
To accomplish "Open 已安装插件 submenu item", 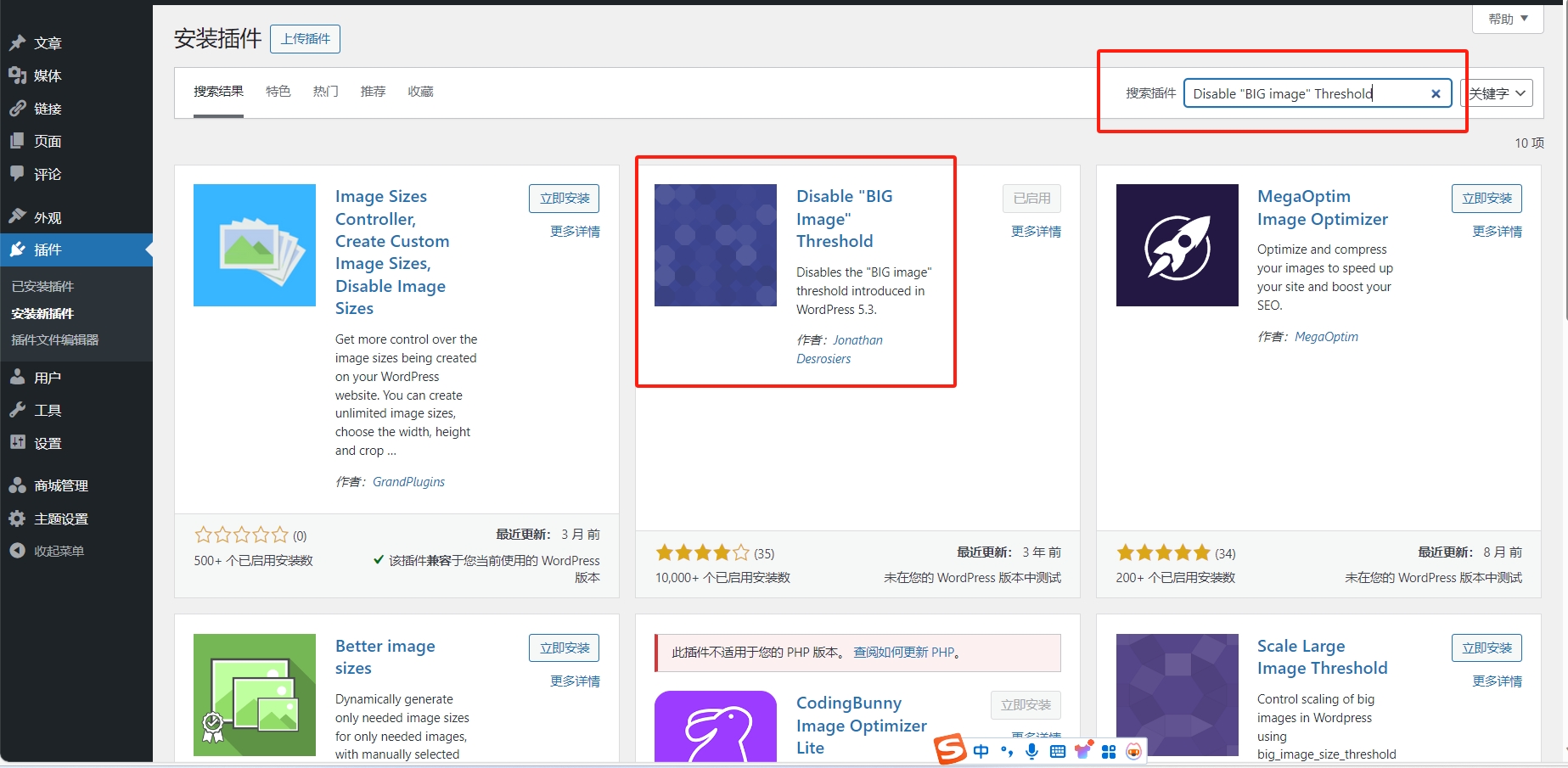I will pyautogui.click(x=42, y=287).
